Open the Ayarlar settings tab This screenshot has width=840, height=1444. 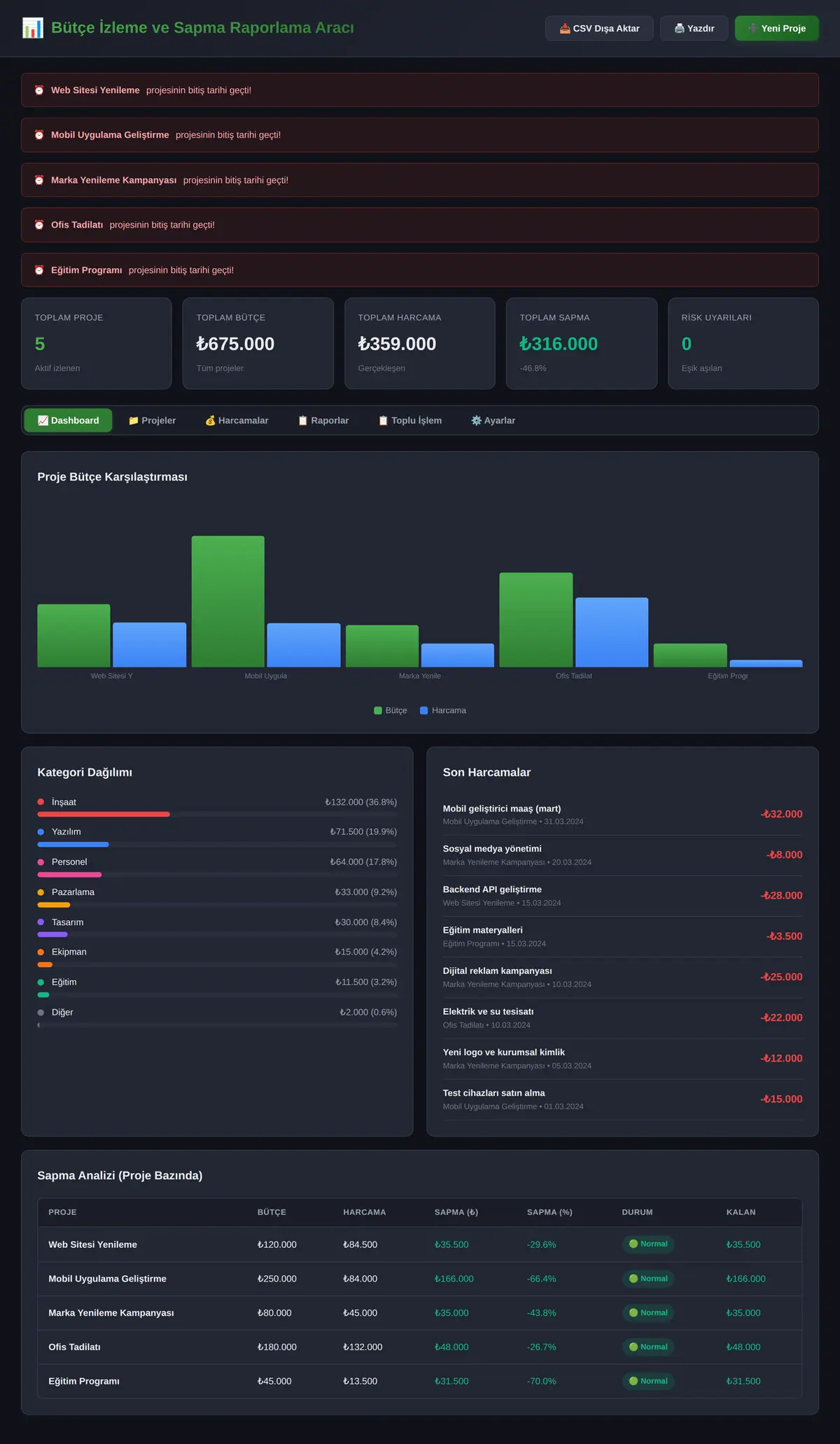[x=493, y=420]
